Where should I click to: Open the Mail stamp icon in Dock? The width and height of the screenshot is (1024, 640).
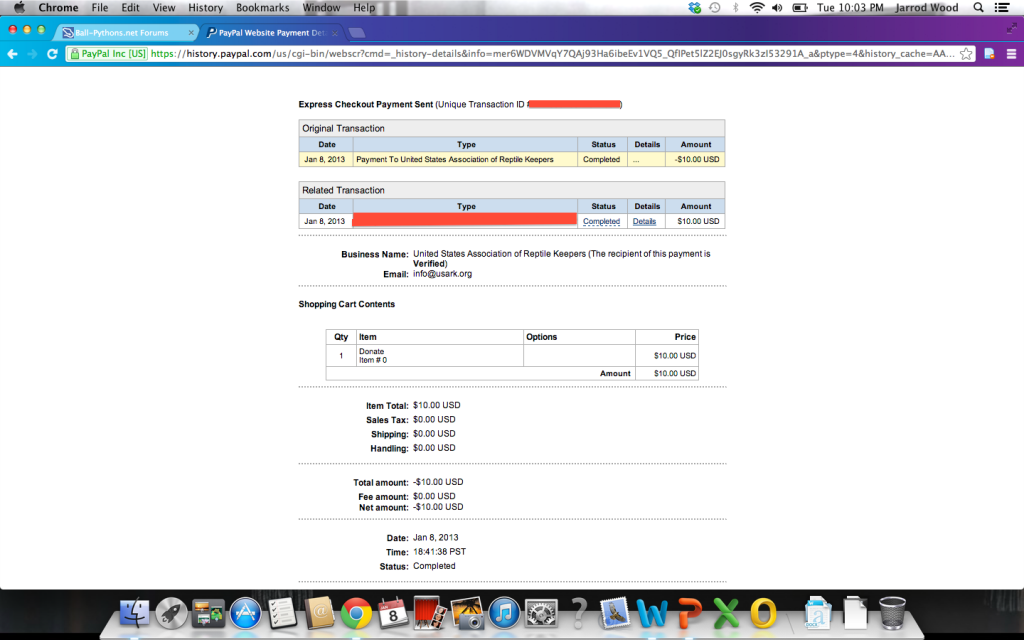(615, 613)
